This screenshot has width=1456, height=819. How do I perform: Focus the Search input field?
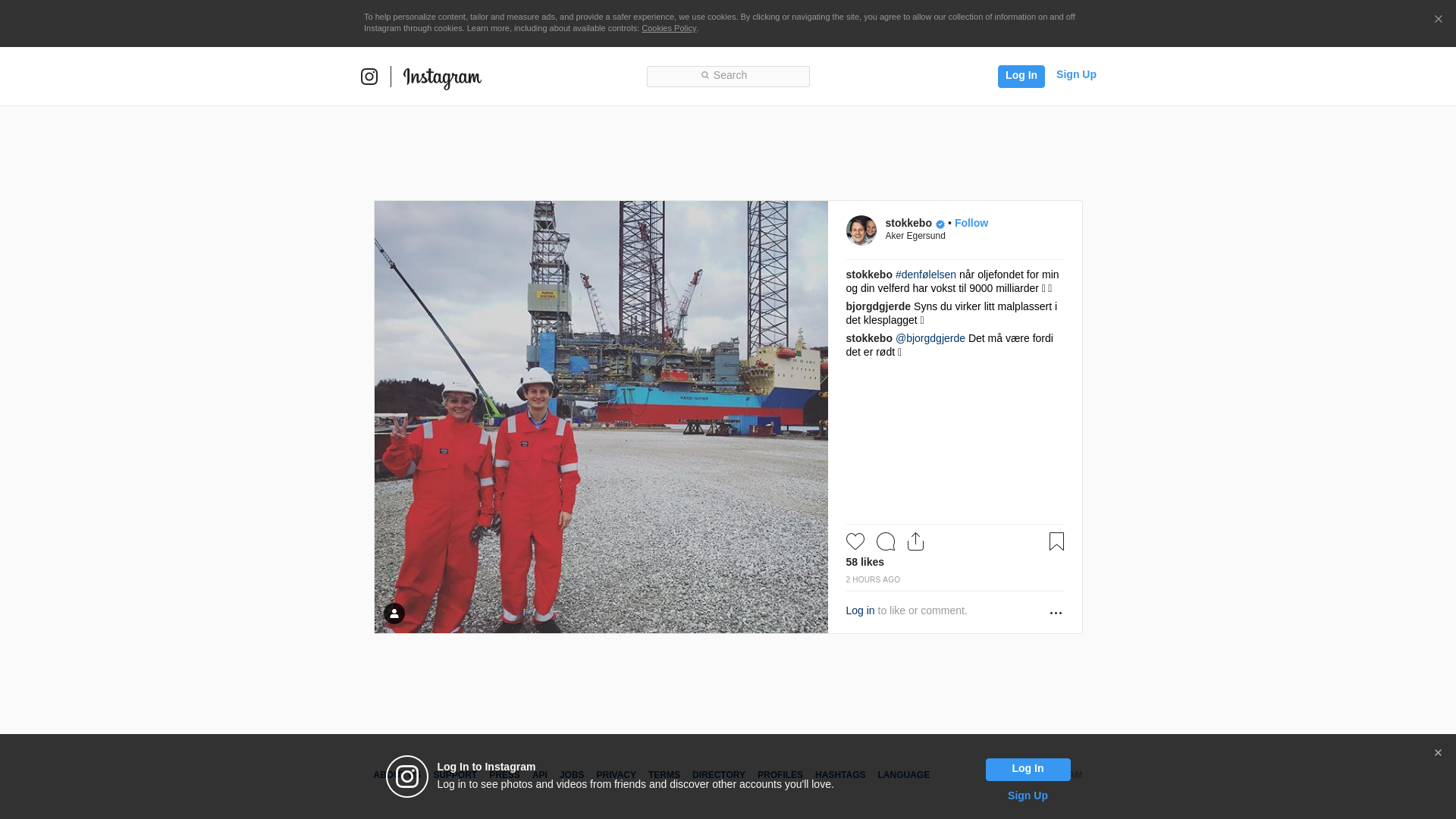728,76
